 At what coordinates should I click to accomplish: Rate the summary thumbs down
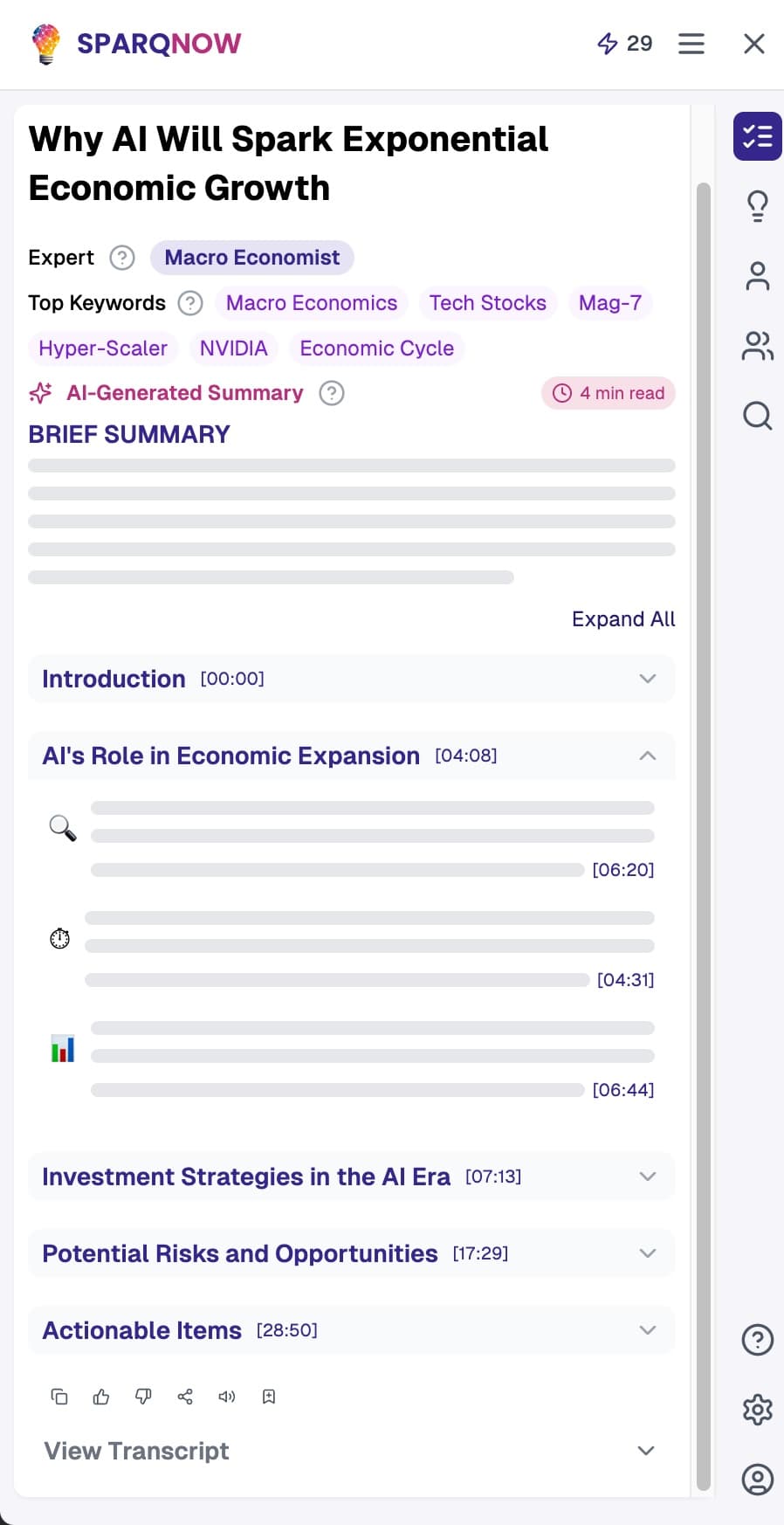[142, 1397]
